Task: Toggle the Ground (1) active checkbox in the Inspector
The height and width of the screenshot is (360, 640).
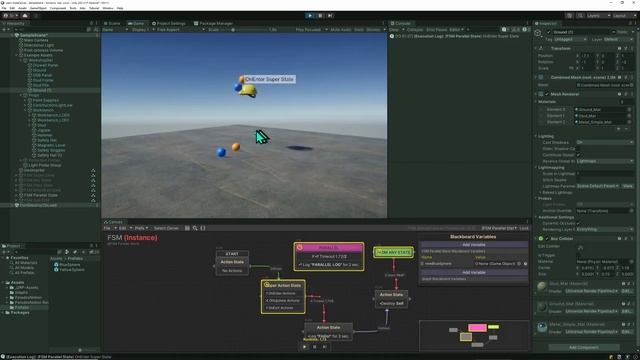Action: [x=548, y=32]
